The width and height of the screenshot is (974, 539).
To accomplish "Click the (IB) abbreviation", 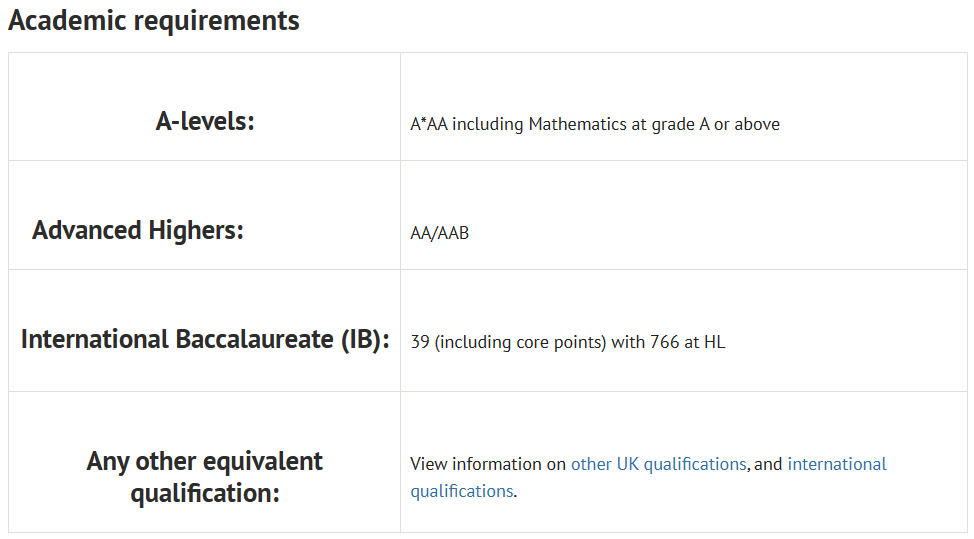I will 365,340.
